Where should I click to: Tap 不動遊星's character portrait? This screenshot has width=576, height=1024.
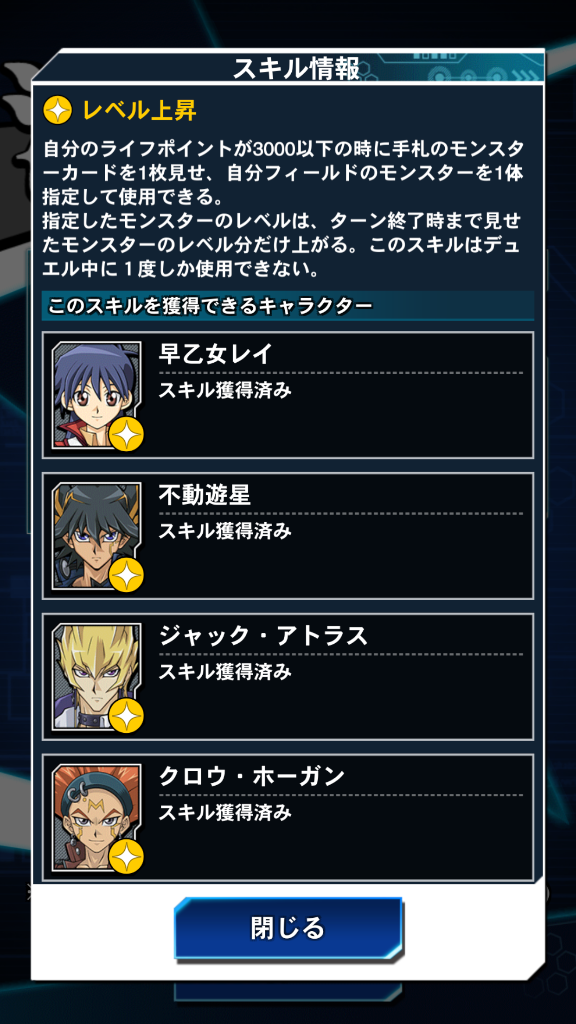point(96,536)
